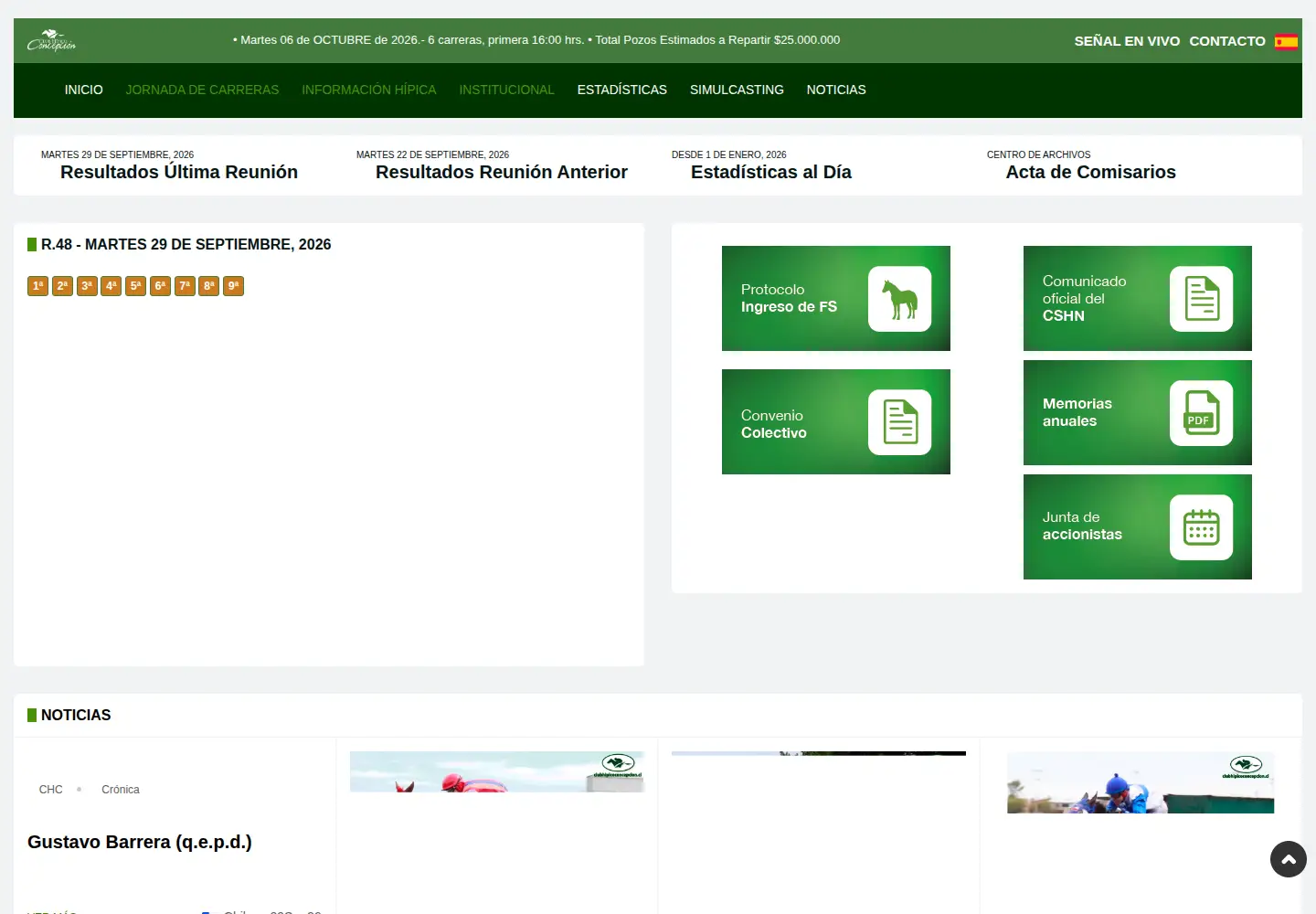Open news thumbnail with red jockey
This screenshot has height=914, width=1316.
pyautogui.click(x=497, y=771)
